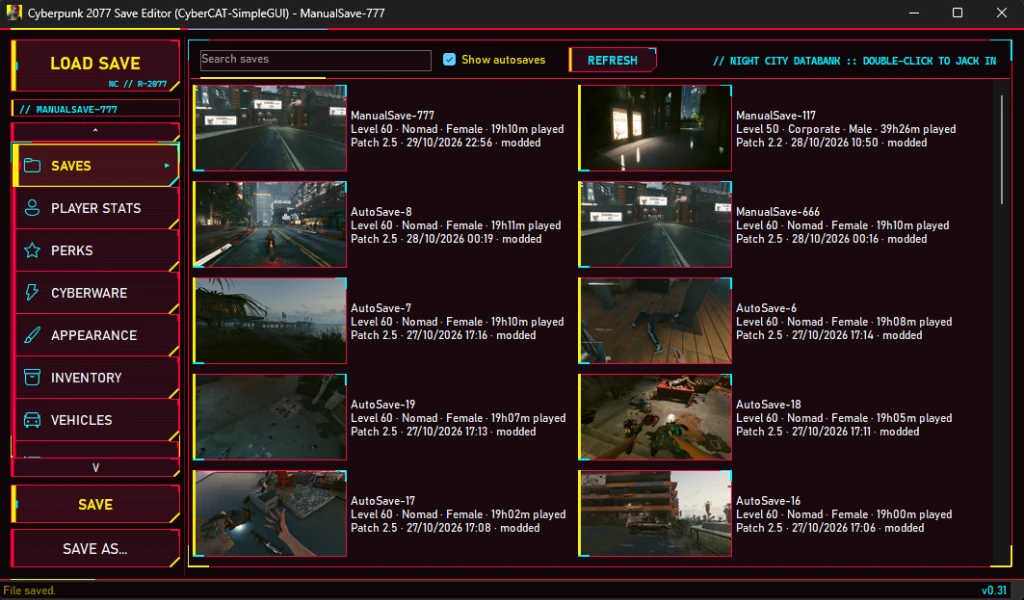Open the Appearance section
The height and width of the screenshot is (600, 1024).
click(x=95, y=335)
